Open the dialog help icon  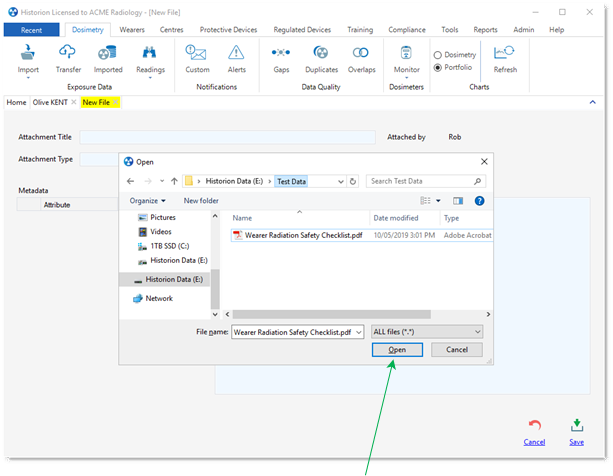(479, 201)
